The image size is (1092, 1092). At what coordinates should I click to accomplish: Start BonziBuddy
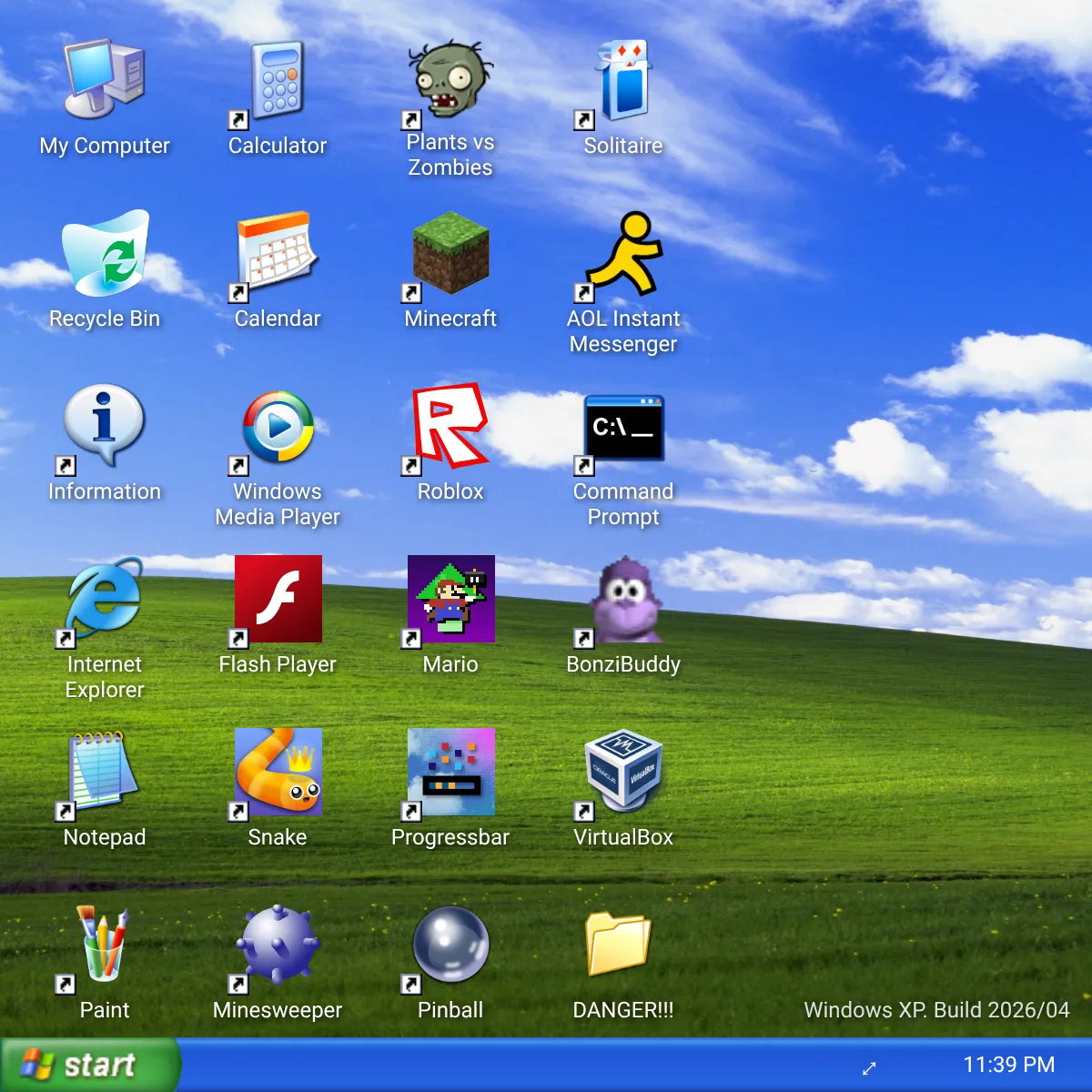623,601
